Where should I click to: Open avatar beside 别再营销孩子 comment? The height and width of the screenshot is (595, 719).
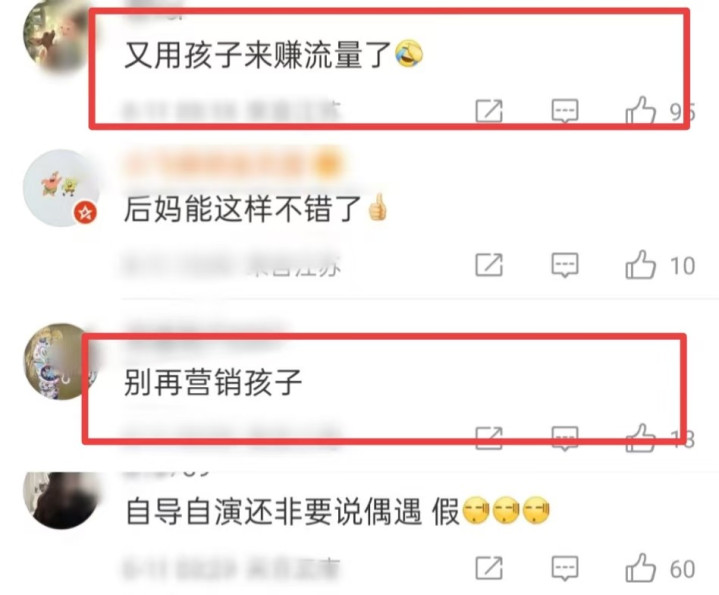(57, 361)
